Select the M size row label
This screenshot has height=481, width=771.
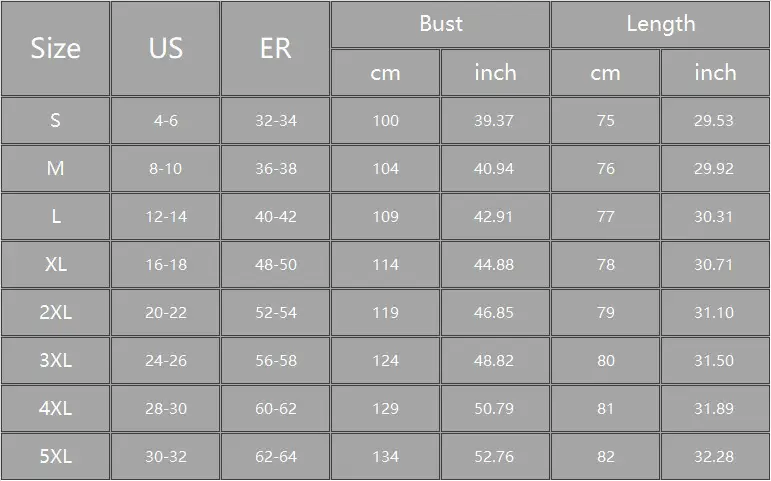click(x=56, y=169)
